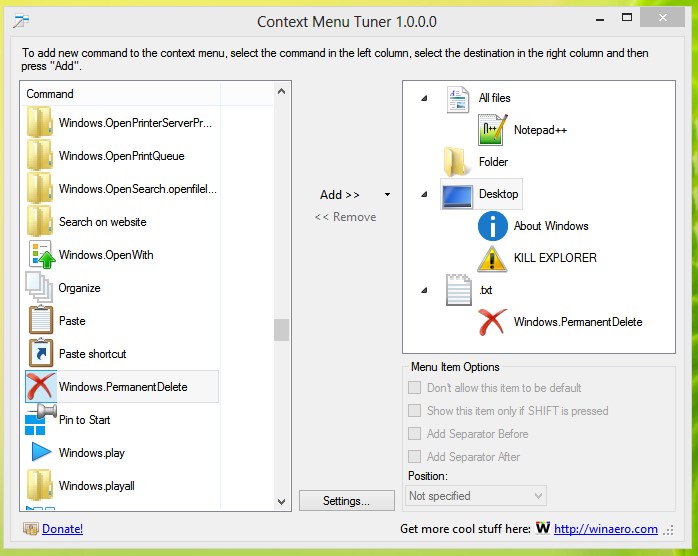The height and width of the screenshot is (556, 698).
Task: Click the Windows.OpenPrinterServerPr... folder icon
Action: (40, 122)
